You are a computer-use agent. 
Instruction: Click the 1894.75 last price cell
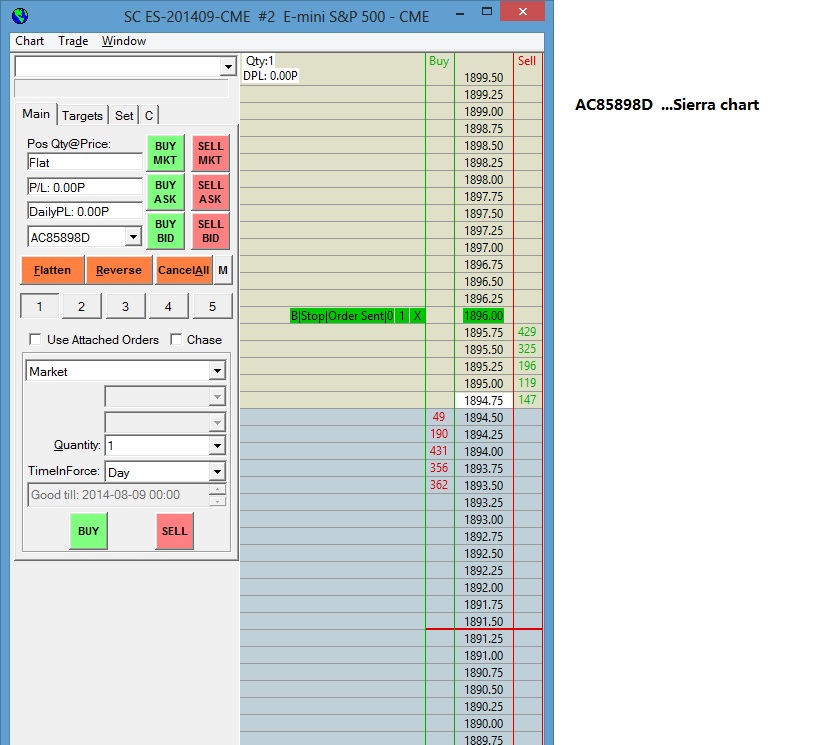tap(484, 400)
